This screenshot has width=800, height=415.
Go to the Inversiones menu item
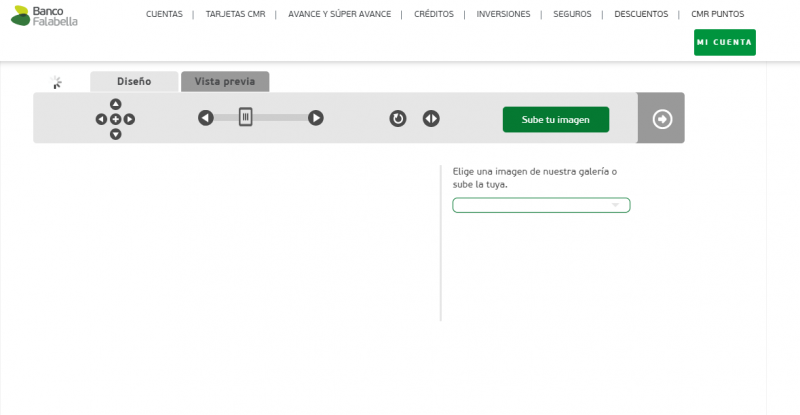(x=504, y=15)
